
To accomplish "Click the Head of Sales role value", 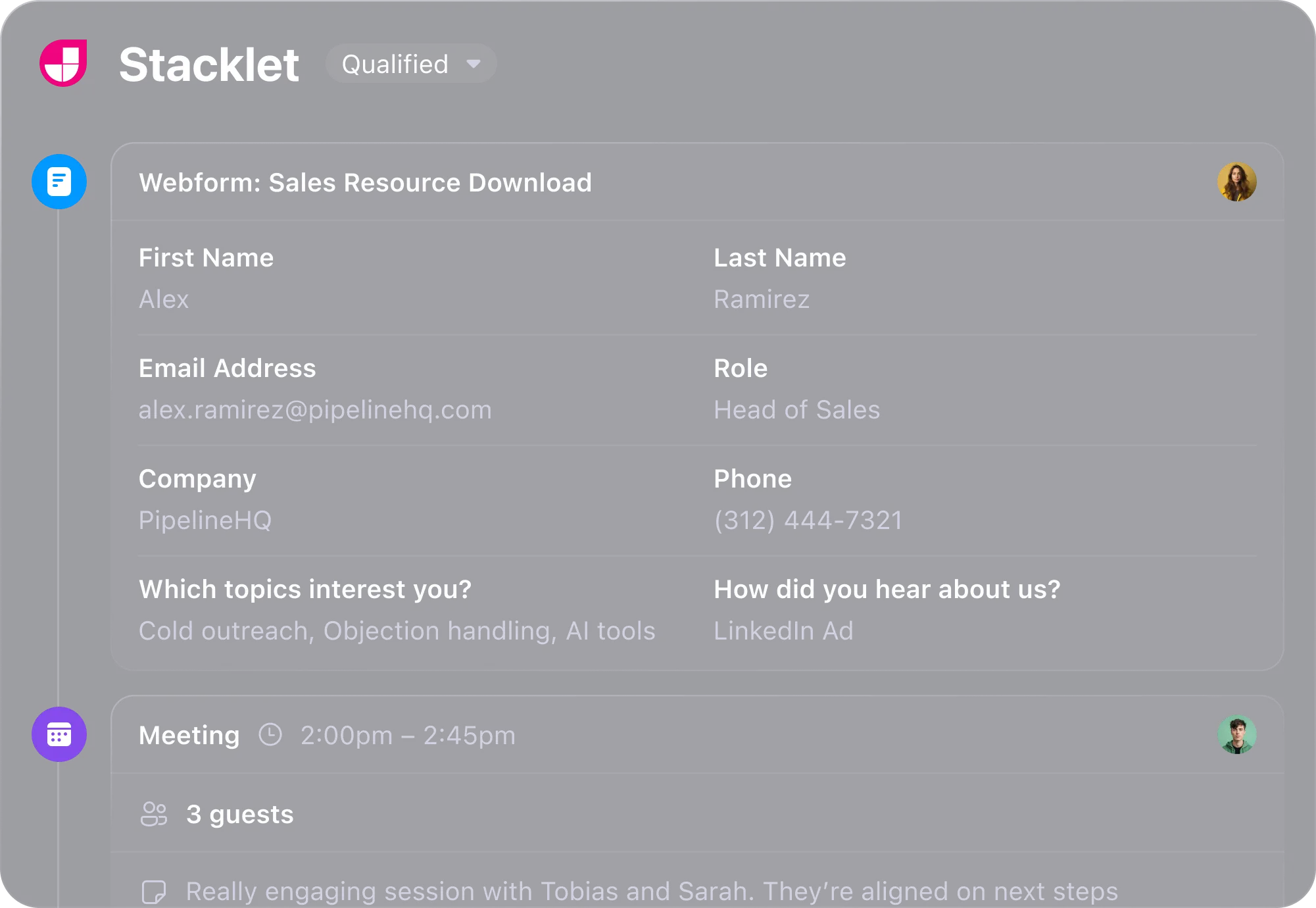I will (x=797, y=410).
